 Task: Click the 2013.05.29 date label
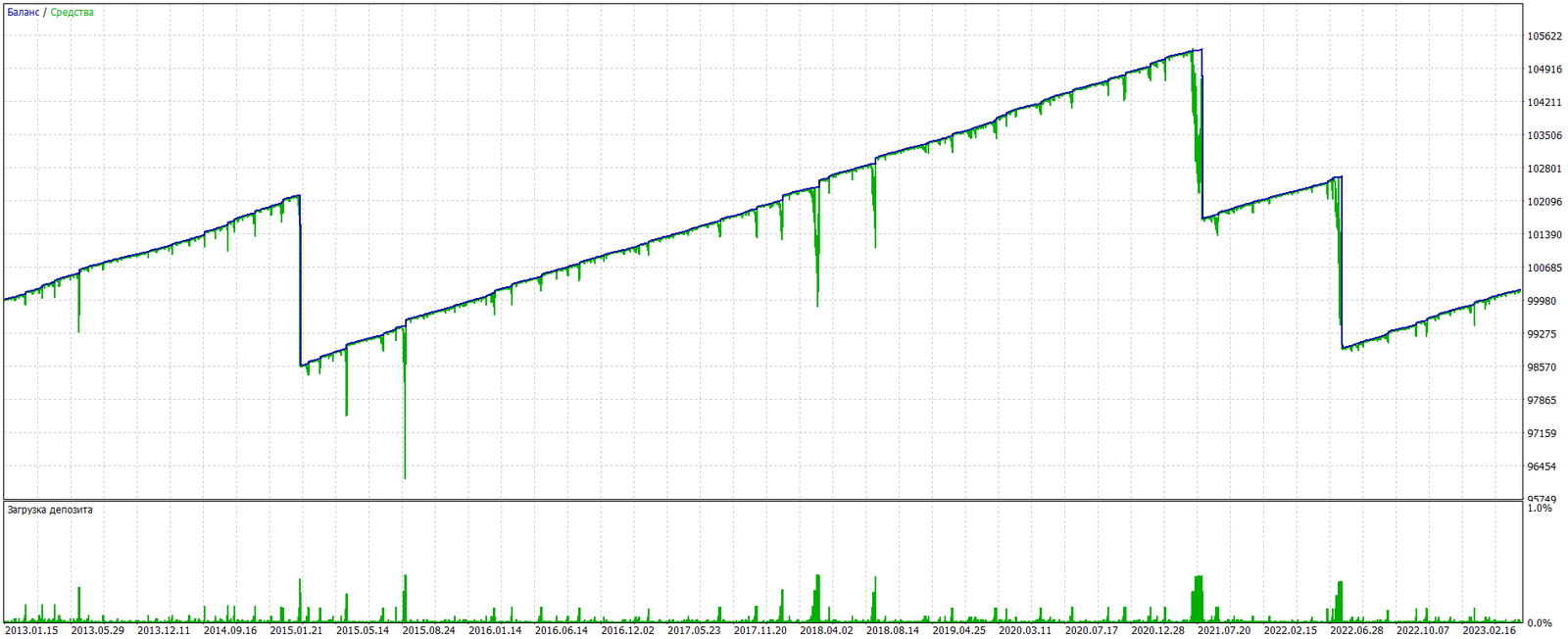pos(98,630)
